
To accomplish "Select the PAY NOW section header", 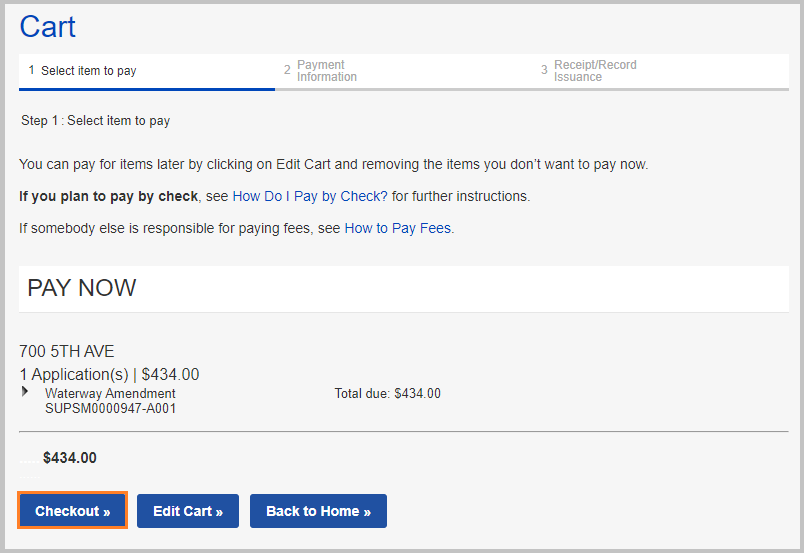I will pyautogui.click(x=82, y=289).
